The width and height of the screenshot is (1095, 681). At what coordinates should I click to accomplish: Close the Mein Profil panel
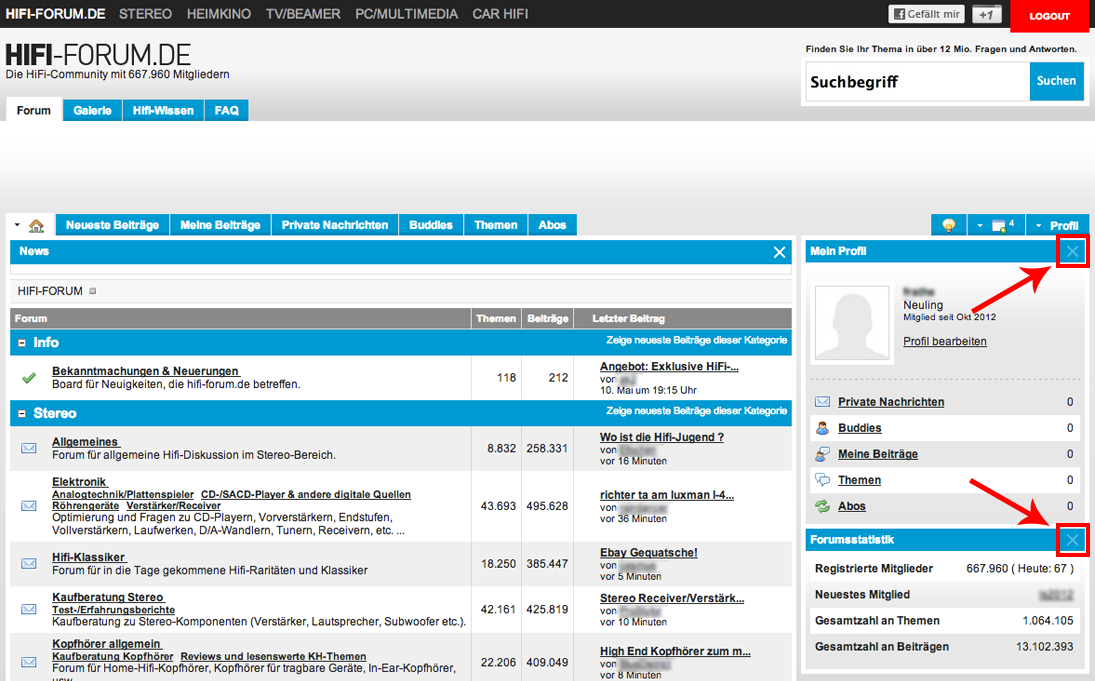1072,251
